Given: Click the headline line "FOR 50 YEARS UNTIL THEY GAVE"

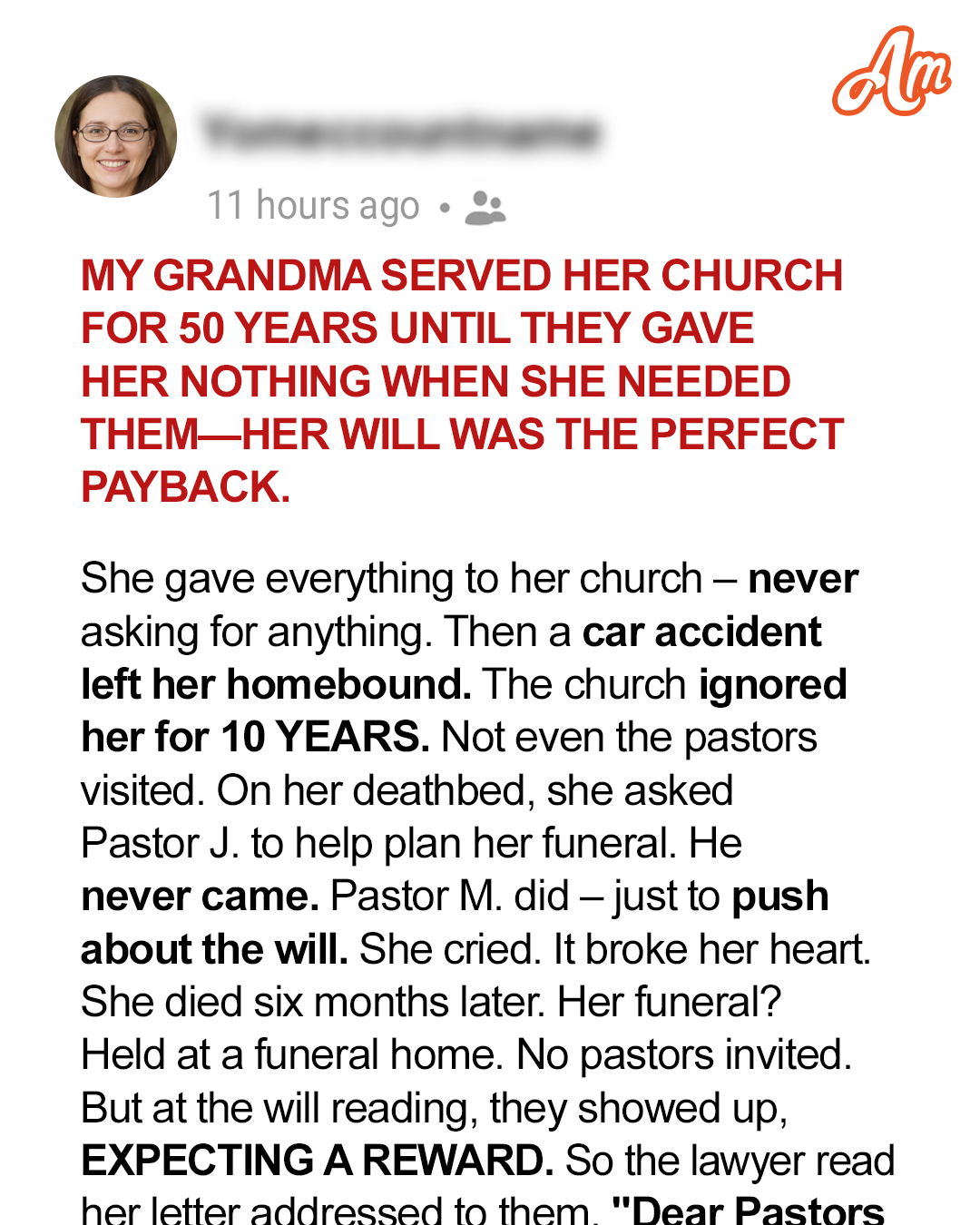Looking at the screenshot, I should tap(417, 328).
